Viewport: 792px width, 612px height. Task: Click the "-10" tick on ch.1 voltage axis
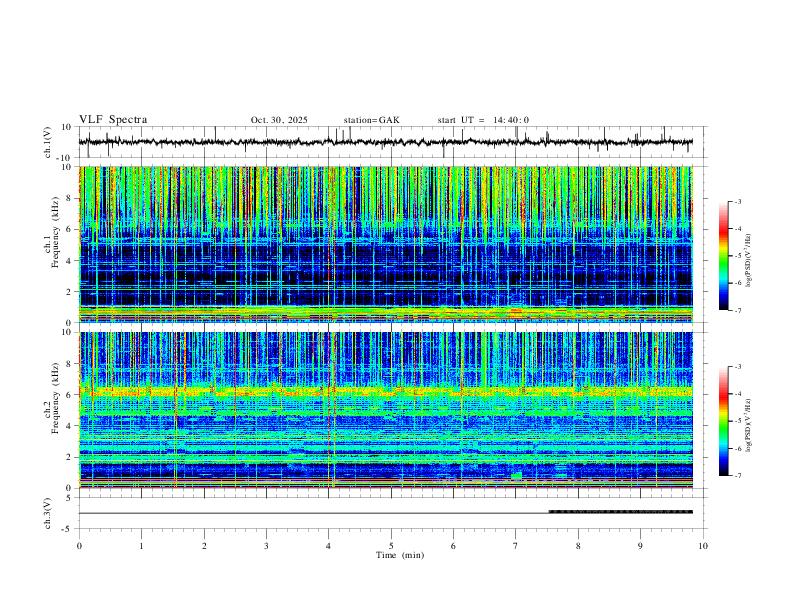point(66,158)
